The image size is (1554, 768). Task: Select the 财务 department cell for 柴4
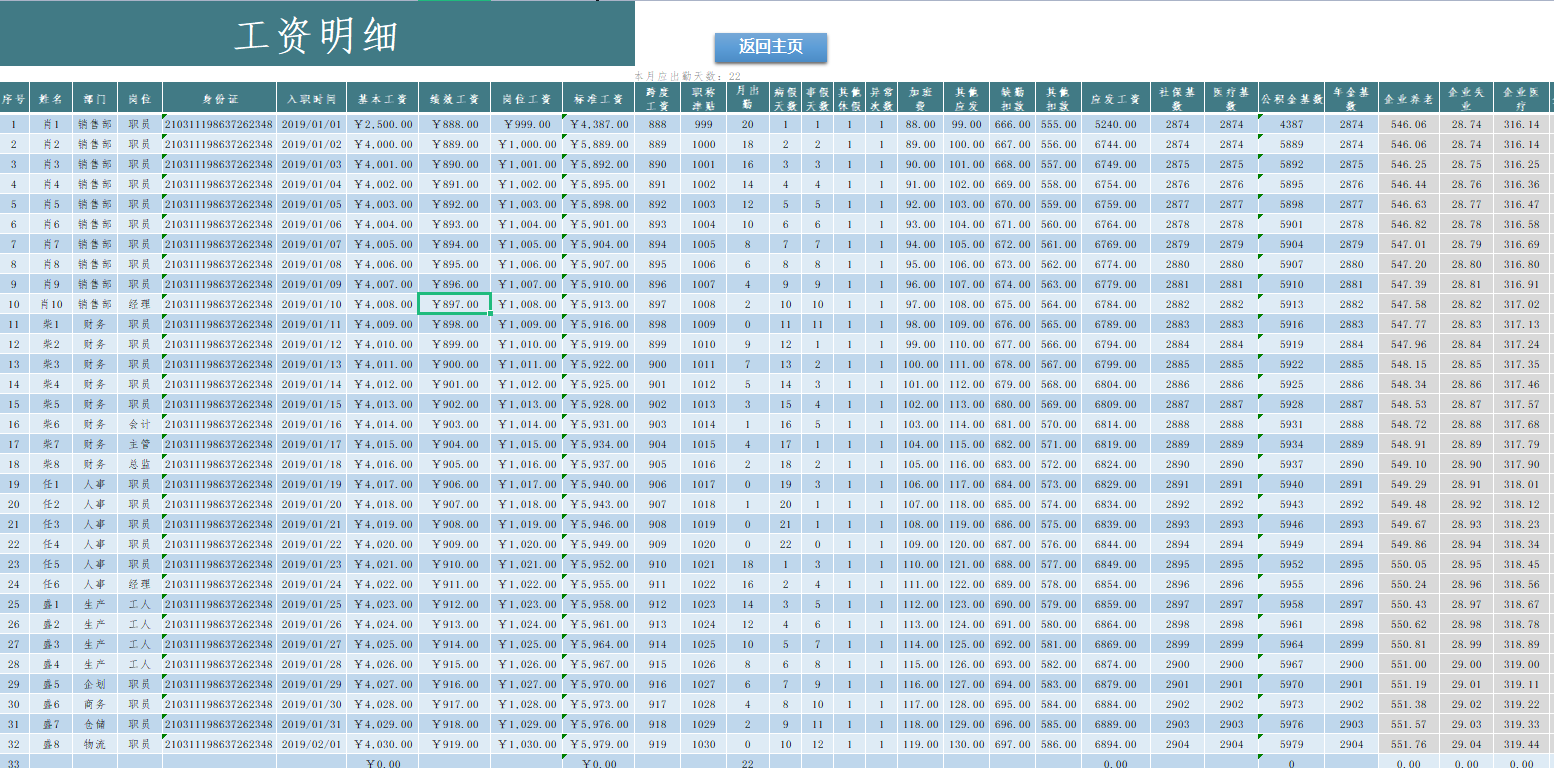tap(95, 385)
